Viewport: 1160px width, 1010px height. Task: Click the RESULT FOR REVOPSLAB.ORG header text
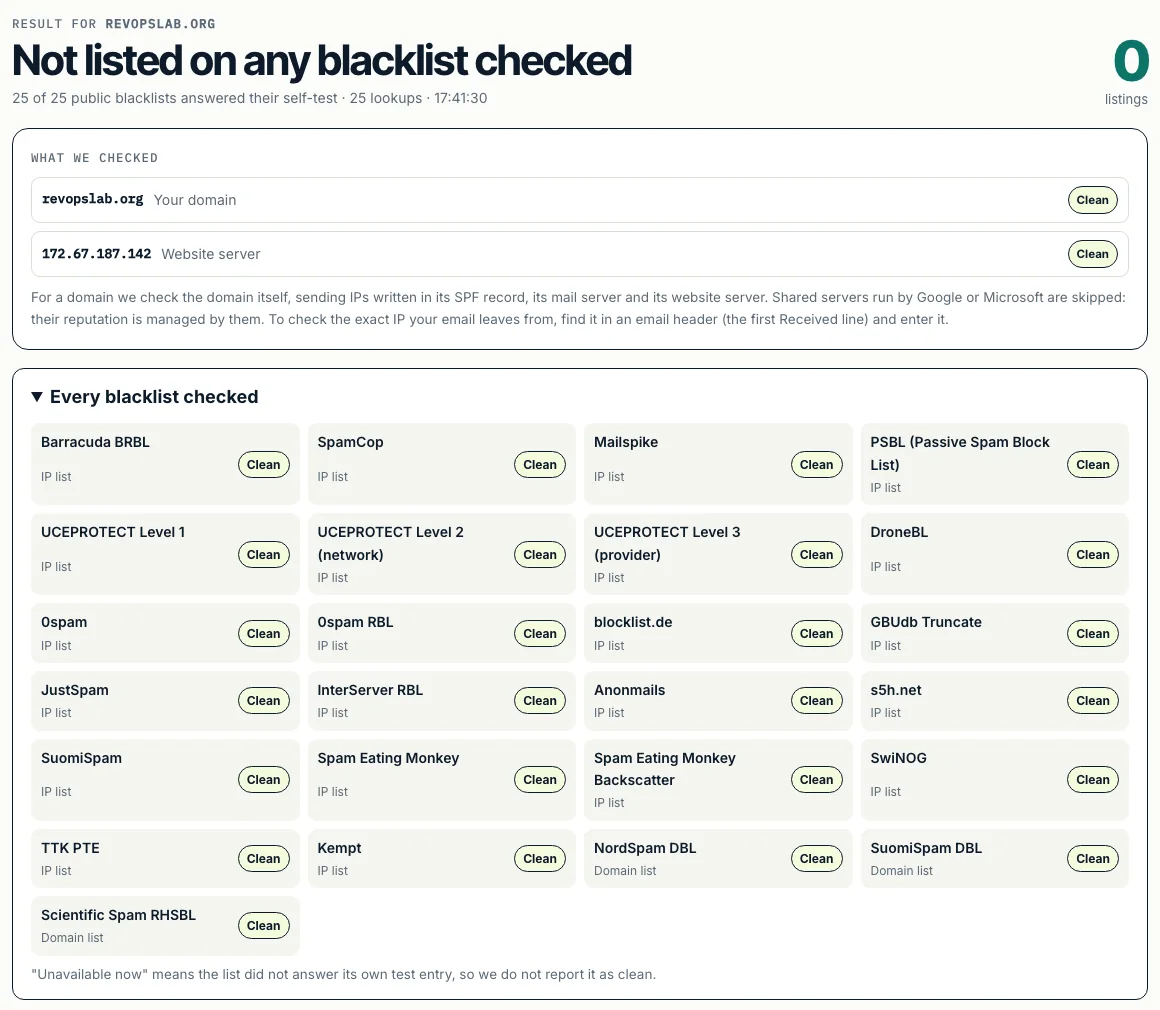tap(114, 24)
